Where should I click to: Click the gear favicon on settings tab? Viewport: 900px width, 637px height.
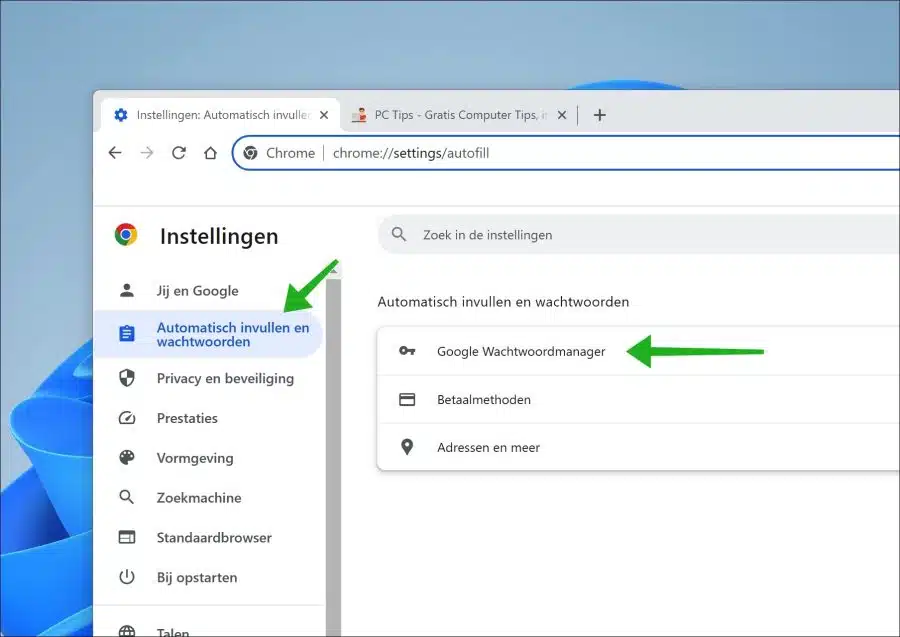pos(121,115)
